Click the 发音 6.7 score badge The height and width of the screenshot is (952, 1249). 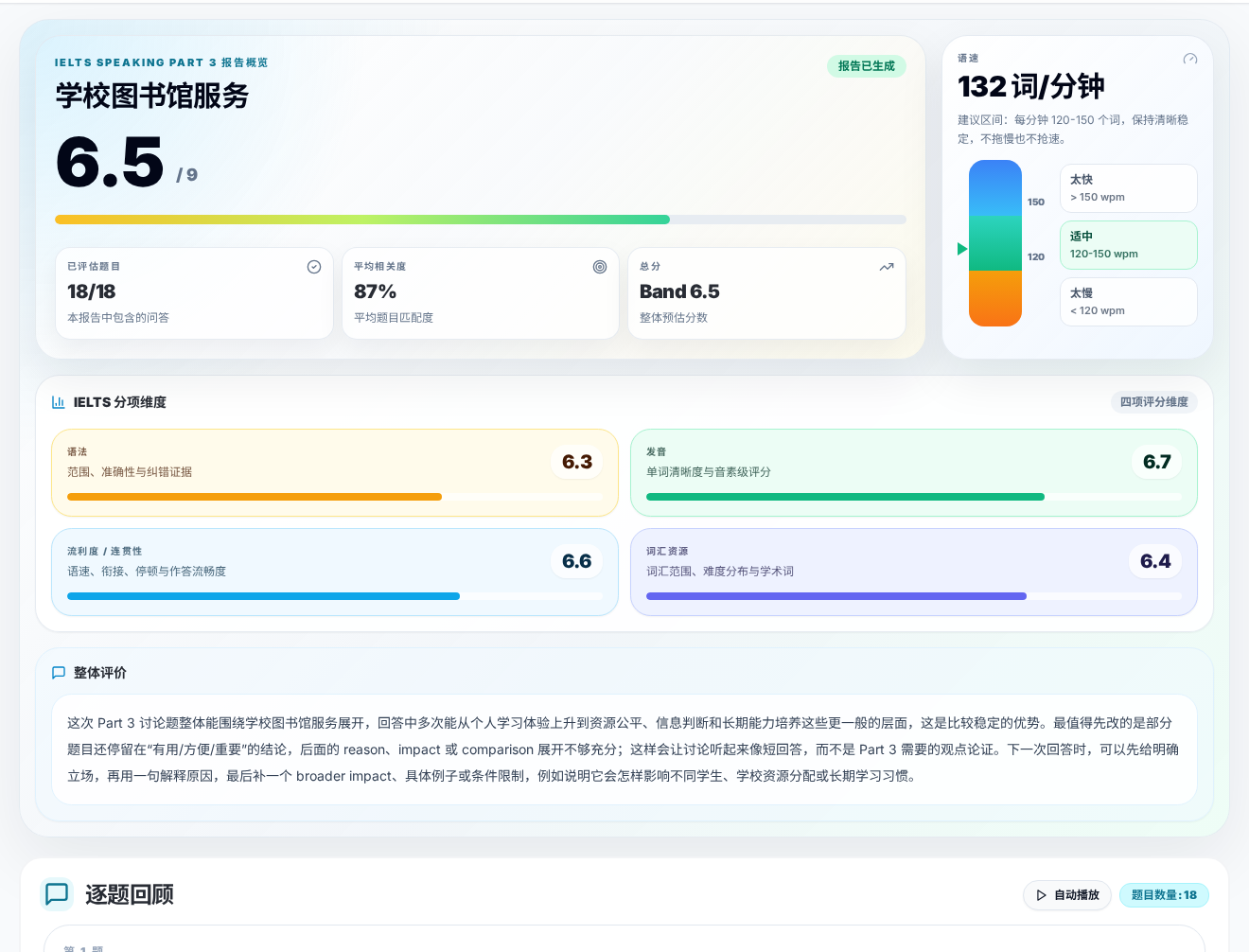(1156, 462)
